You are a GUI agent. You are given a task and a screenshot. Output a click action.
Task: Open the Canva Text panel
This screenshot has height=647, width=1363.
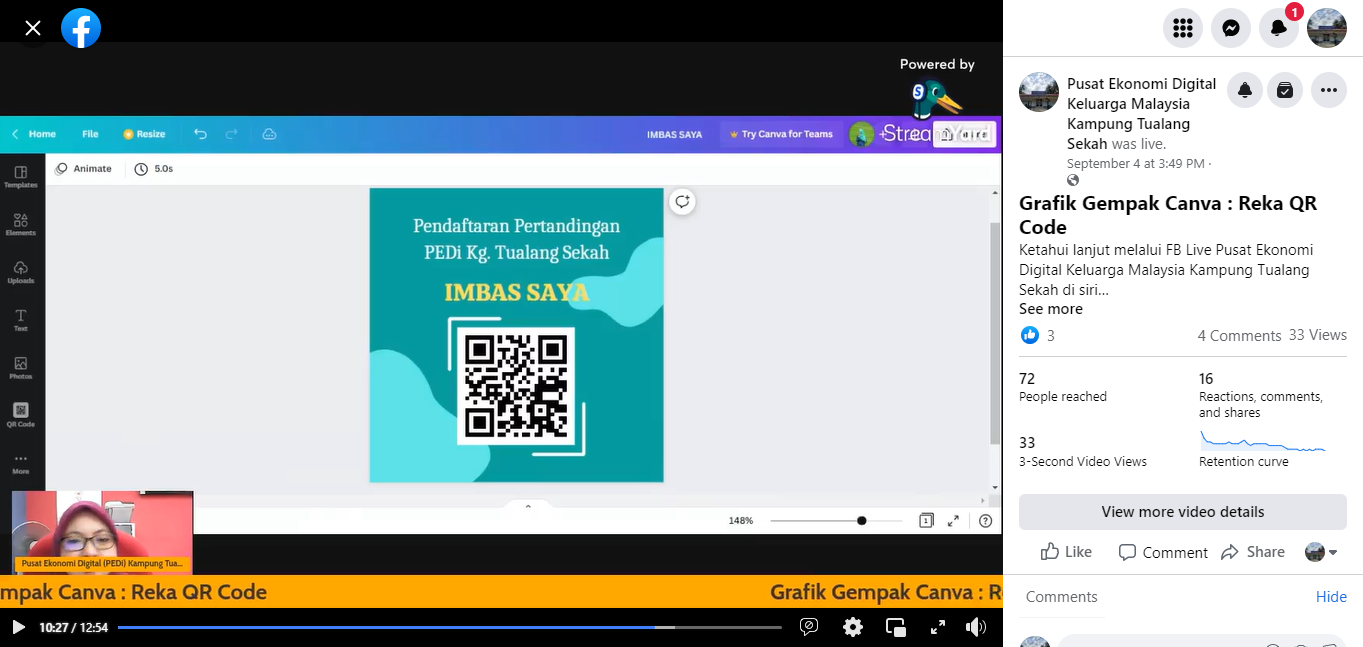click(x=21, y=320)
